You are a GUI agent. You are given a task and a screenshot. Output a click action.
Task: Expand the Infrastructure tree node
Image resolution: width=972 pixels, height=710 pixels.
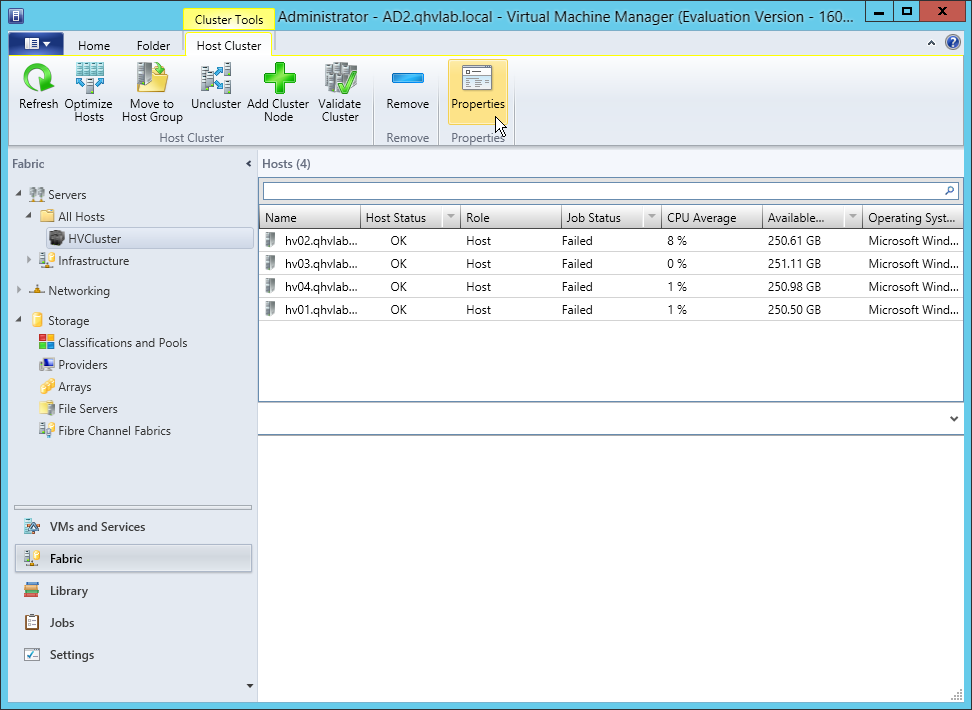click(30, 261)
